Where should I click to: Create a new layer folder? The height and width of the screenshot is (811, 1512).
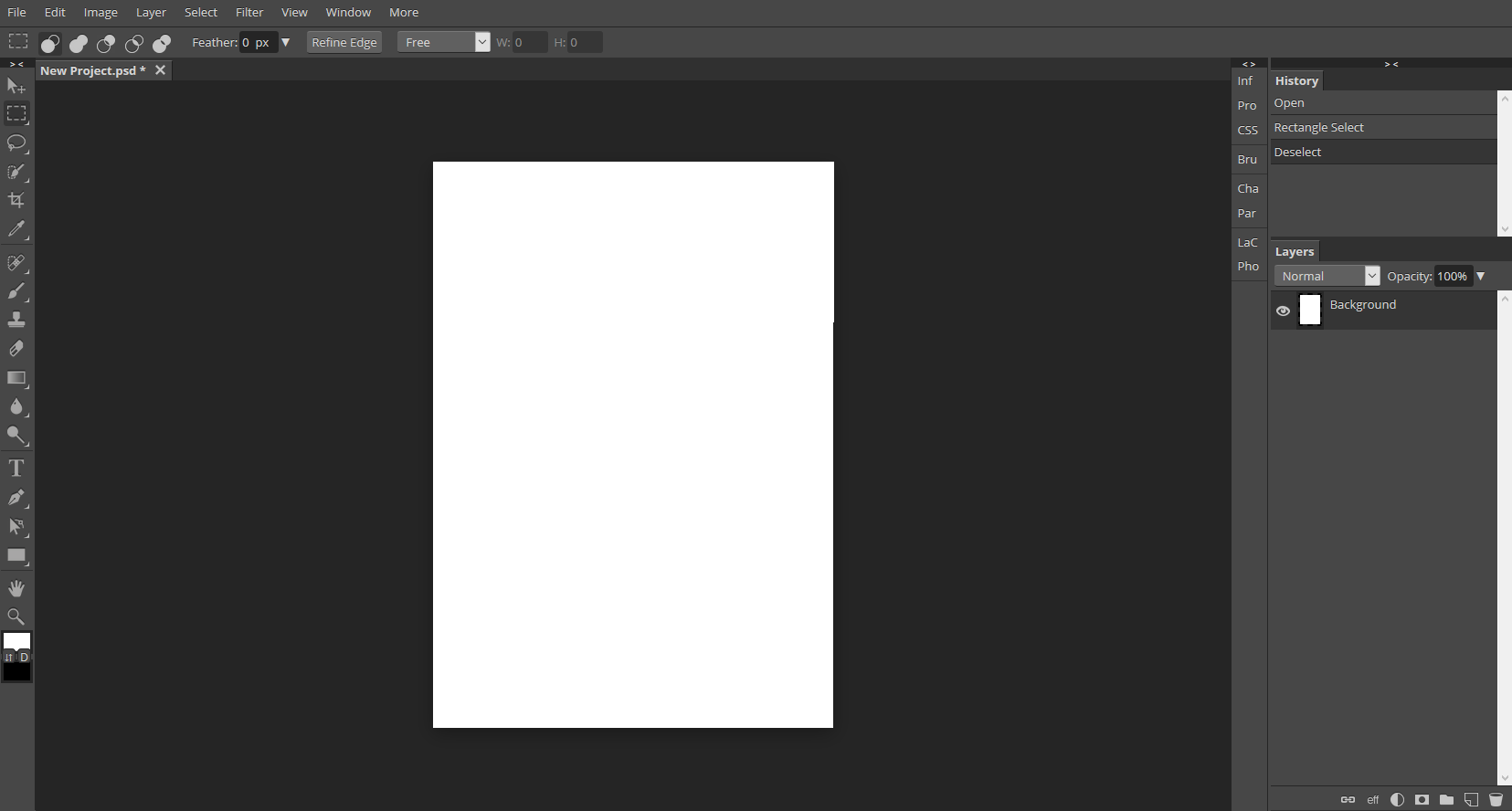[1446, 799]
